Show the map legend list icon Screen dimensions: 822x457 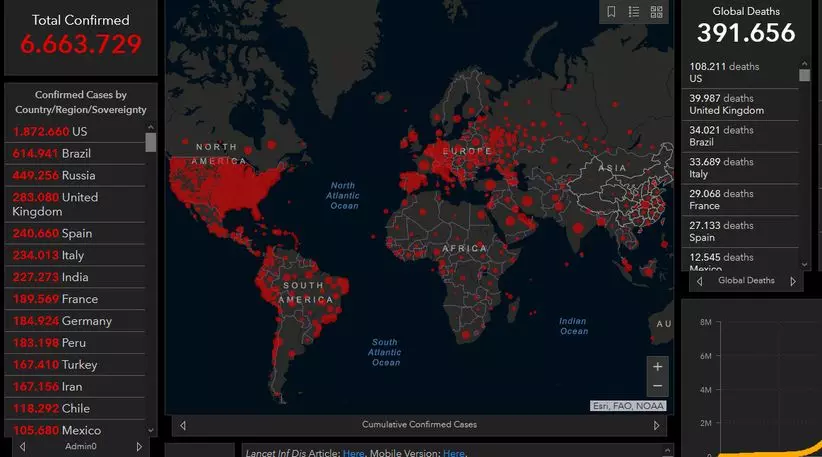click(634, 12)
